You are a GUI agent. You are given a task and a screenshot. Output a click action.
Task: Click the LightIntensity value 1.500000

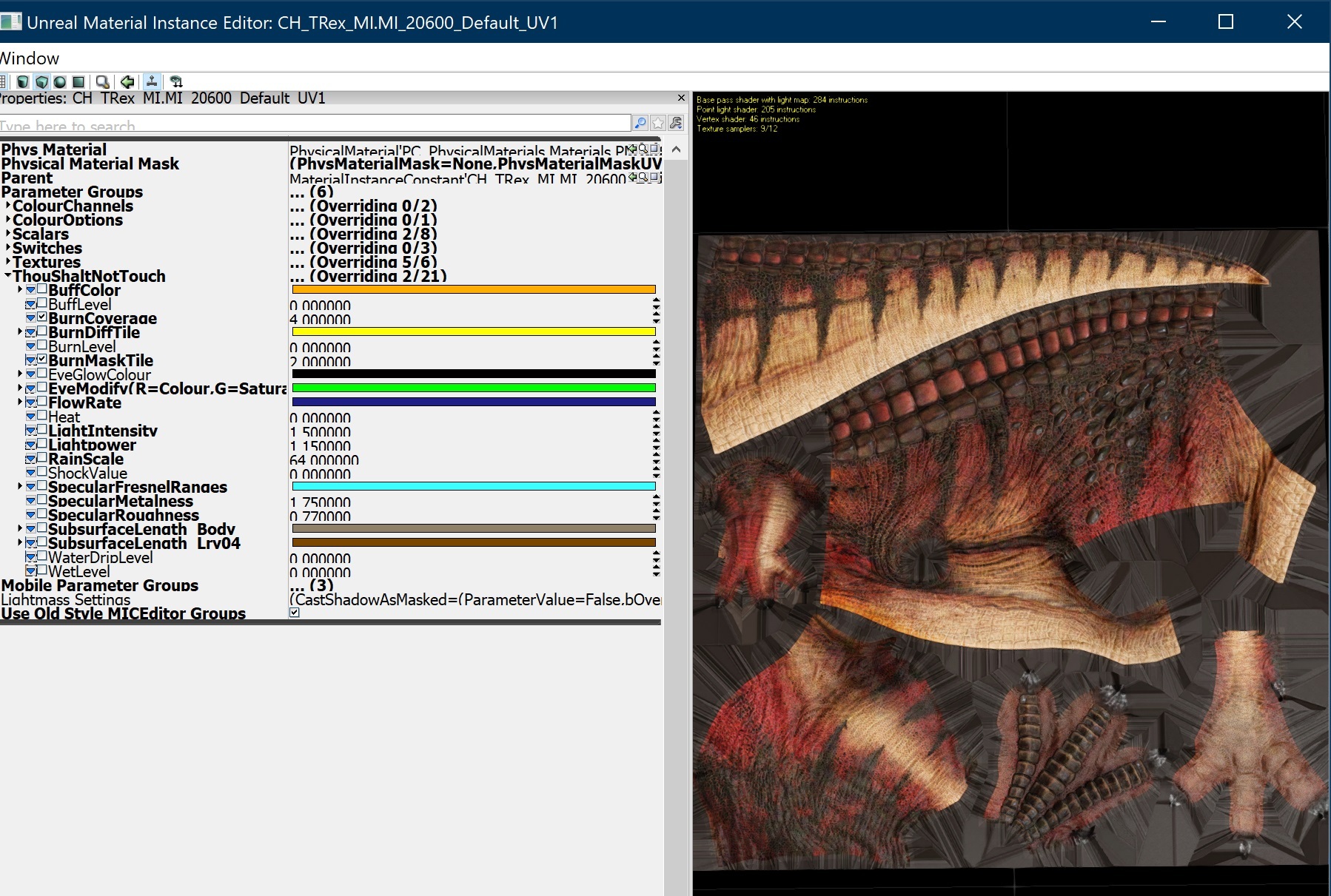click(321, 431)
